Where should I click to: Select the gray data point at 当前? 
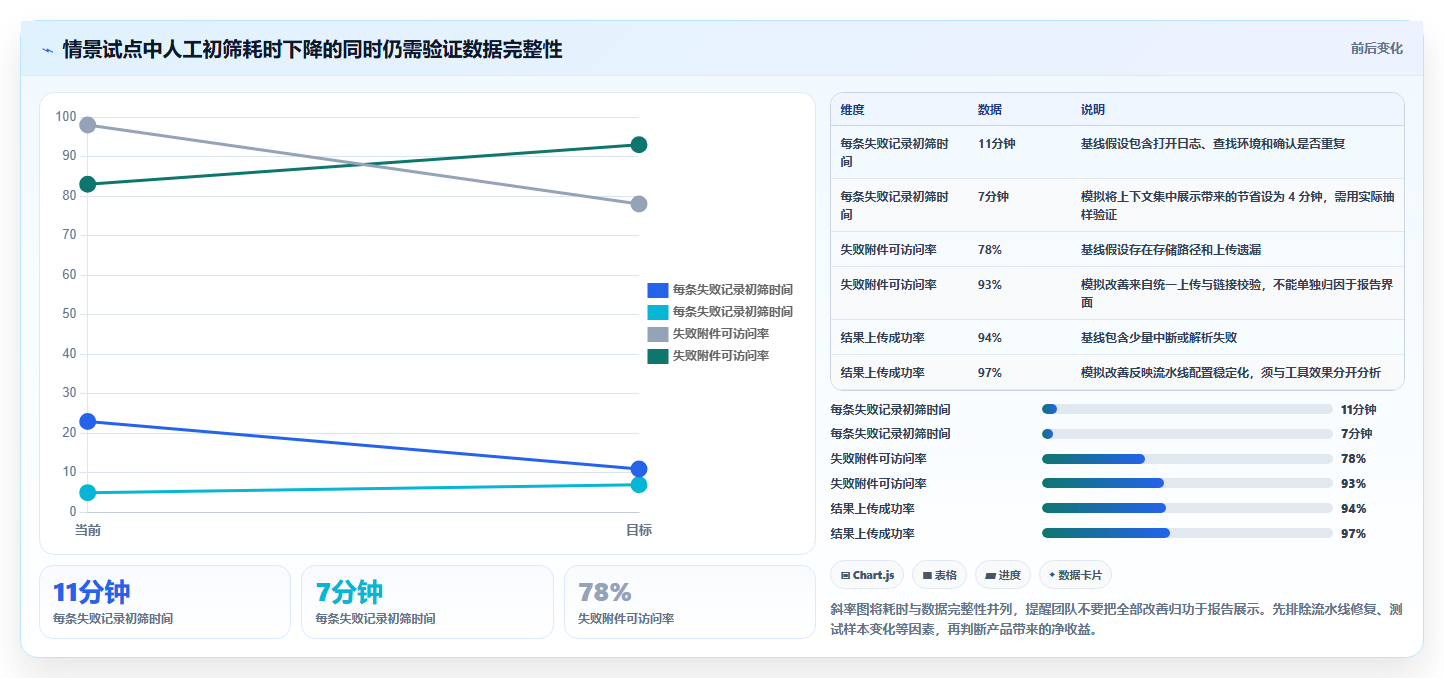pyautogui.click(x=88, y=125)
